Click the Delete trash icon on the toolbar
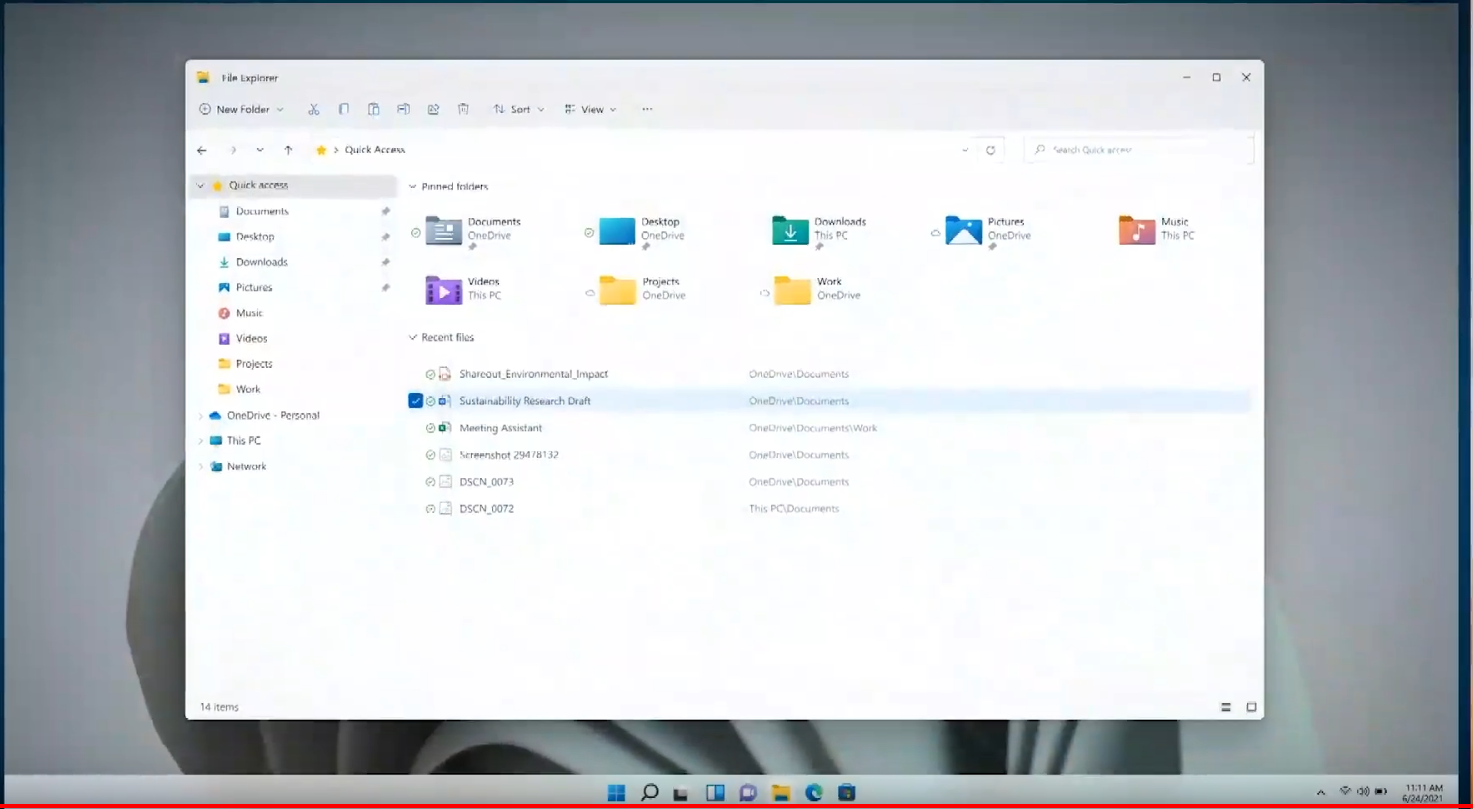 coord(463,109)
